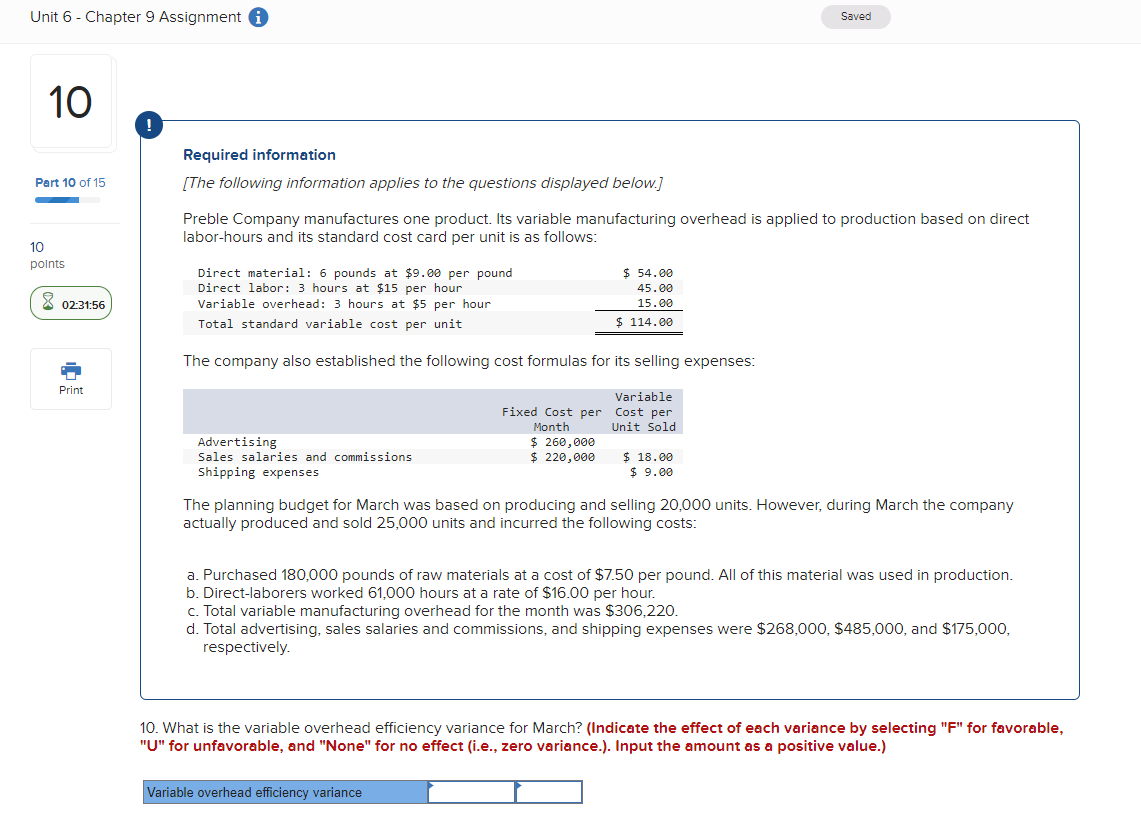Click the italic information-applies note

[423, 183]
